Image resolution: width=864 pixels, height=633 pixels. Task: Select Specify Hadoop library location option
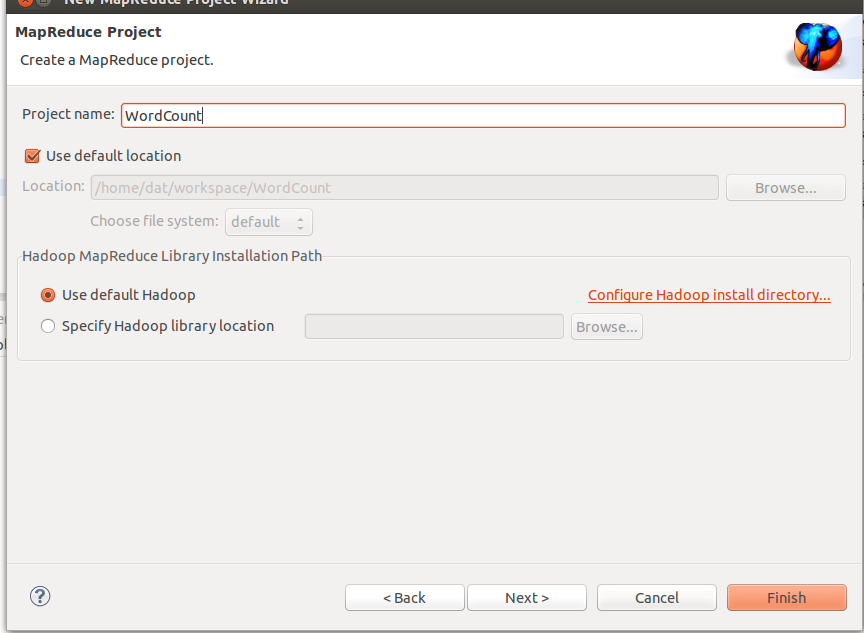click(x=48, y=326)
